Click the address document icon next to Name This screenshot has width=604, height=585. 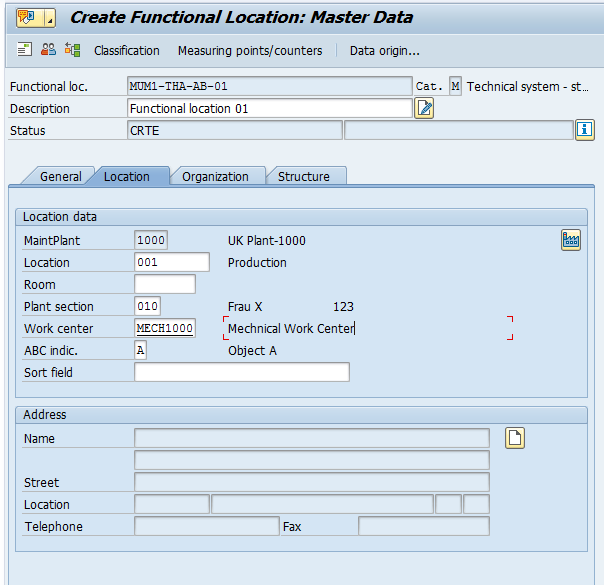pos(515,438)
